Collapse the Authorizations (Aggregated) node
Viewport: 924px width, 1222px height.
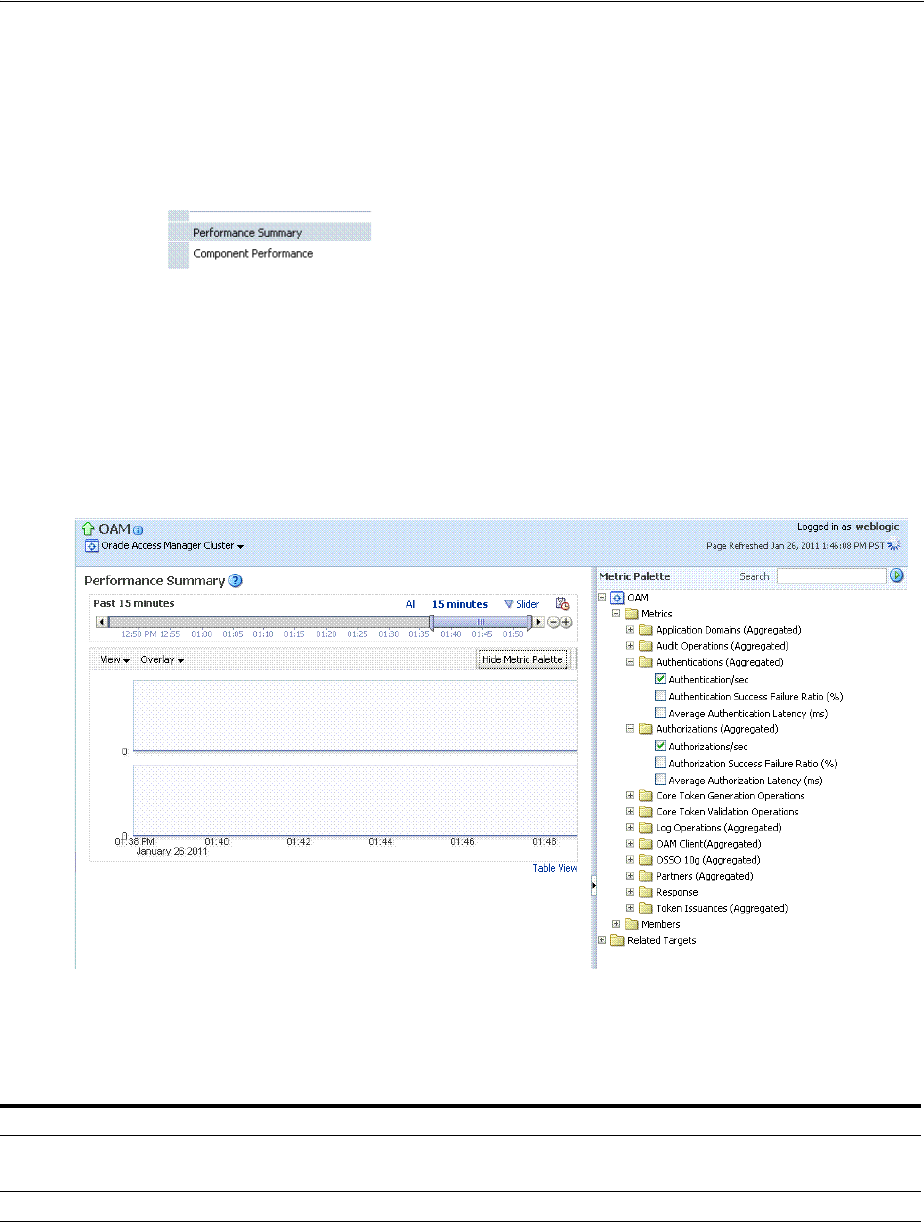(630, 729)
